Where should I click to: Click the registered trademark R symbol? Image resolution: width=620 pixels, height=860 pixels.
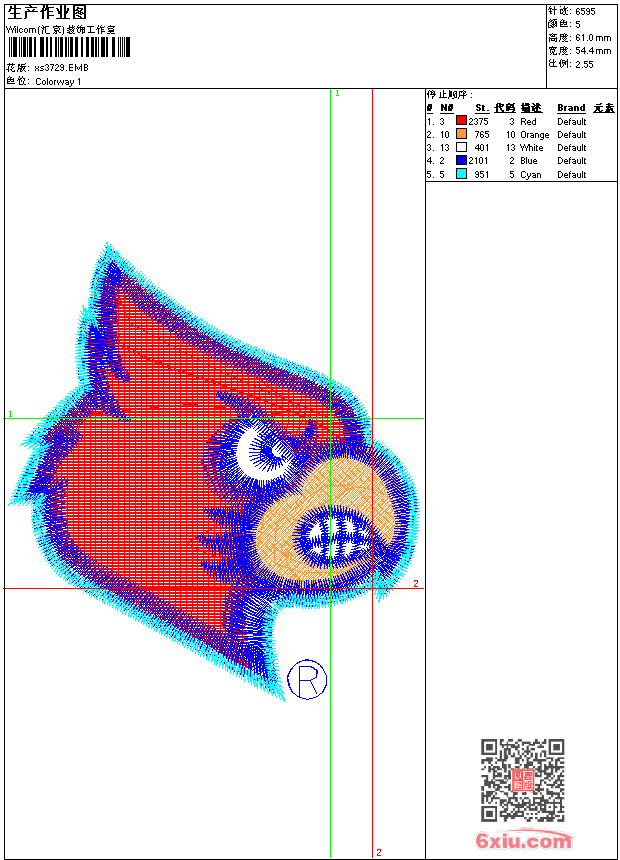pyautogui.click(x=307, y=680)
